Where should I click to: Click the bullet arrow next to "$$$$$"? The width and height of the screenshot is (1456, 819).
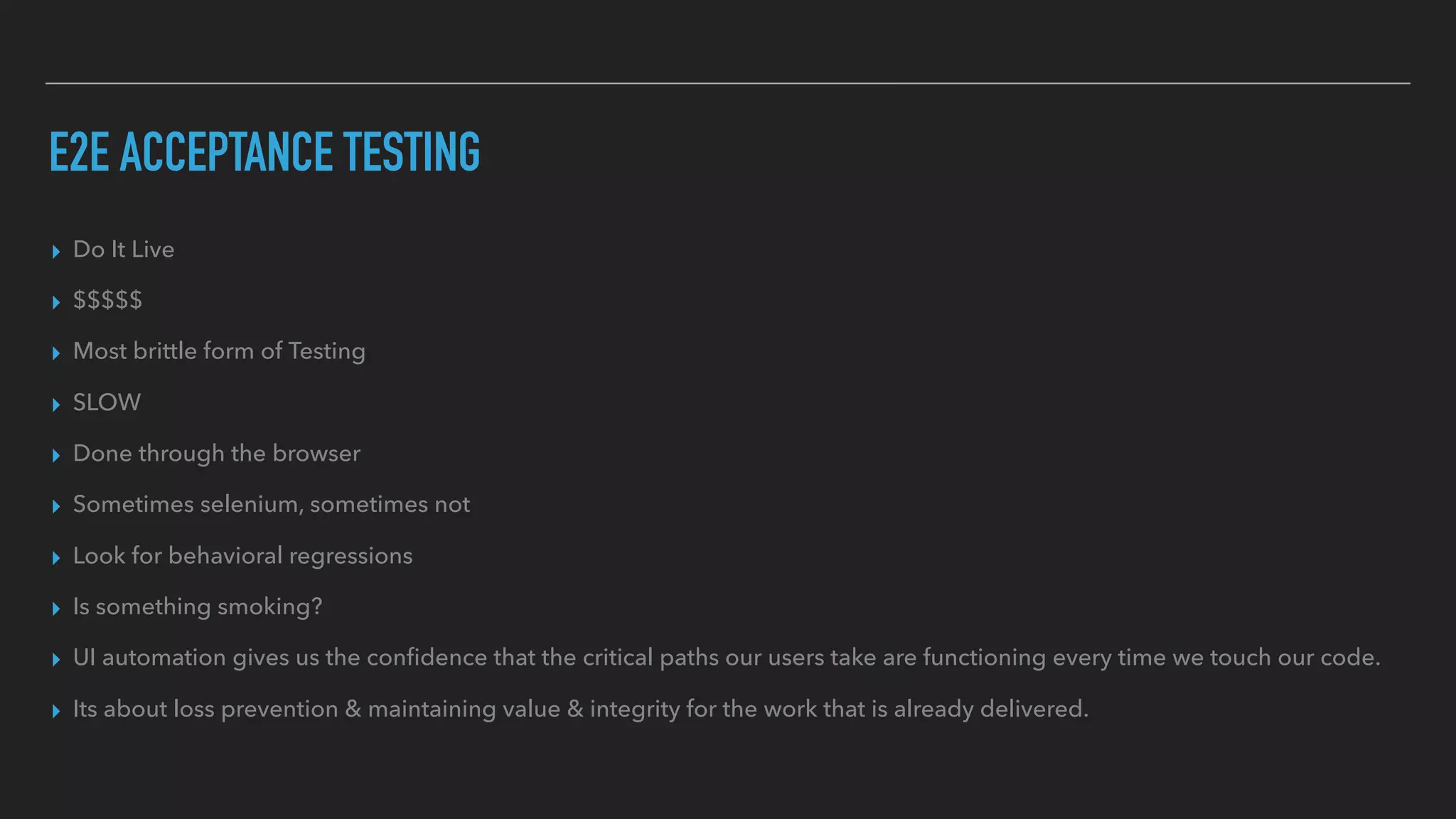(x=56, y=303)
